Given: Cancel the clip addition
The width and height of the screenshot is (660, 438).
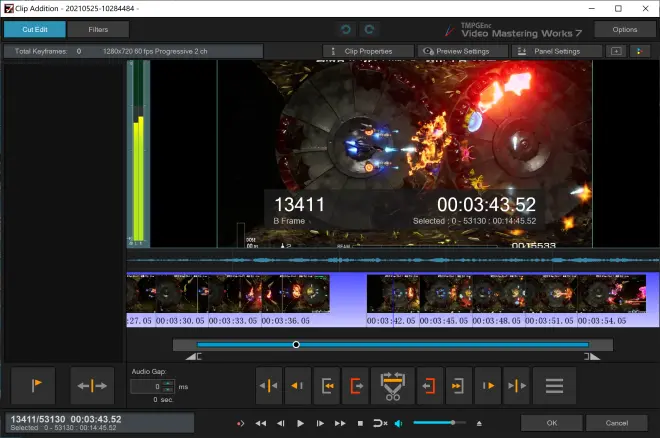Looking at the screenshot, I should pyautogui.click(x=617, y=423).
